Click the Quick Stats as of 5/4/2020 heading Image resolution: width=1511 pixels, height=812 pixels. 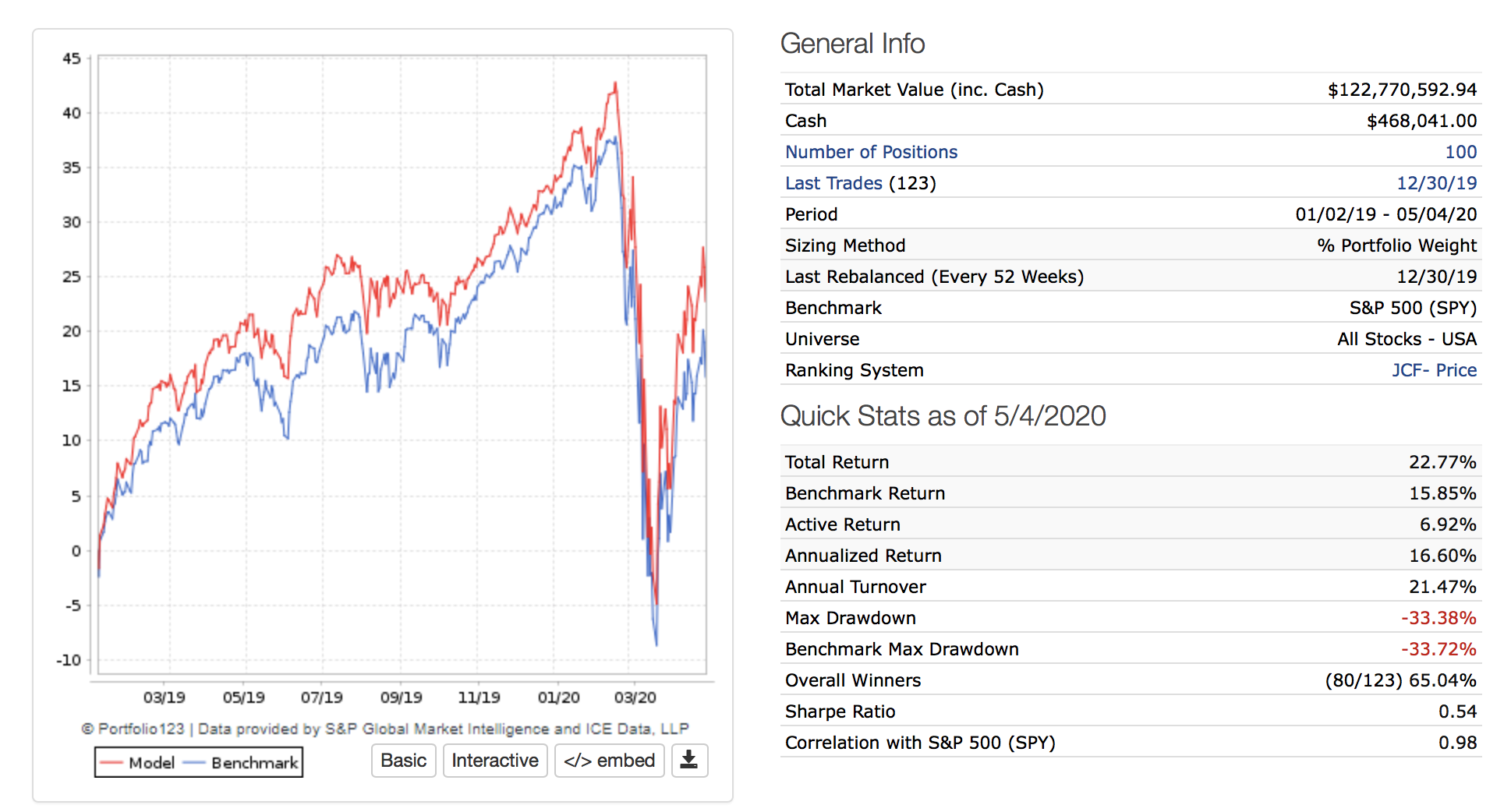(943, 416)
